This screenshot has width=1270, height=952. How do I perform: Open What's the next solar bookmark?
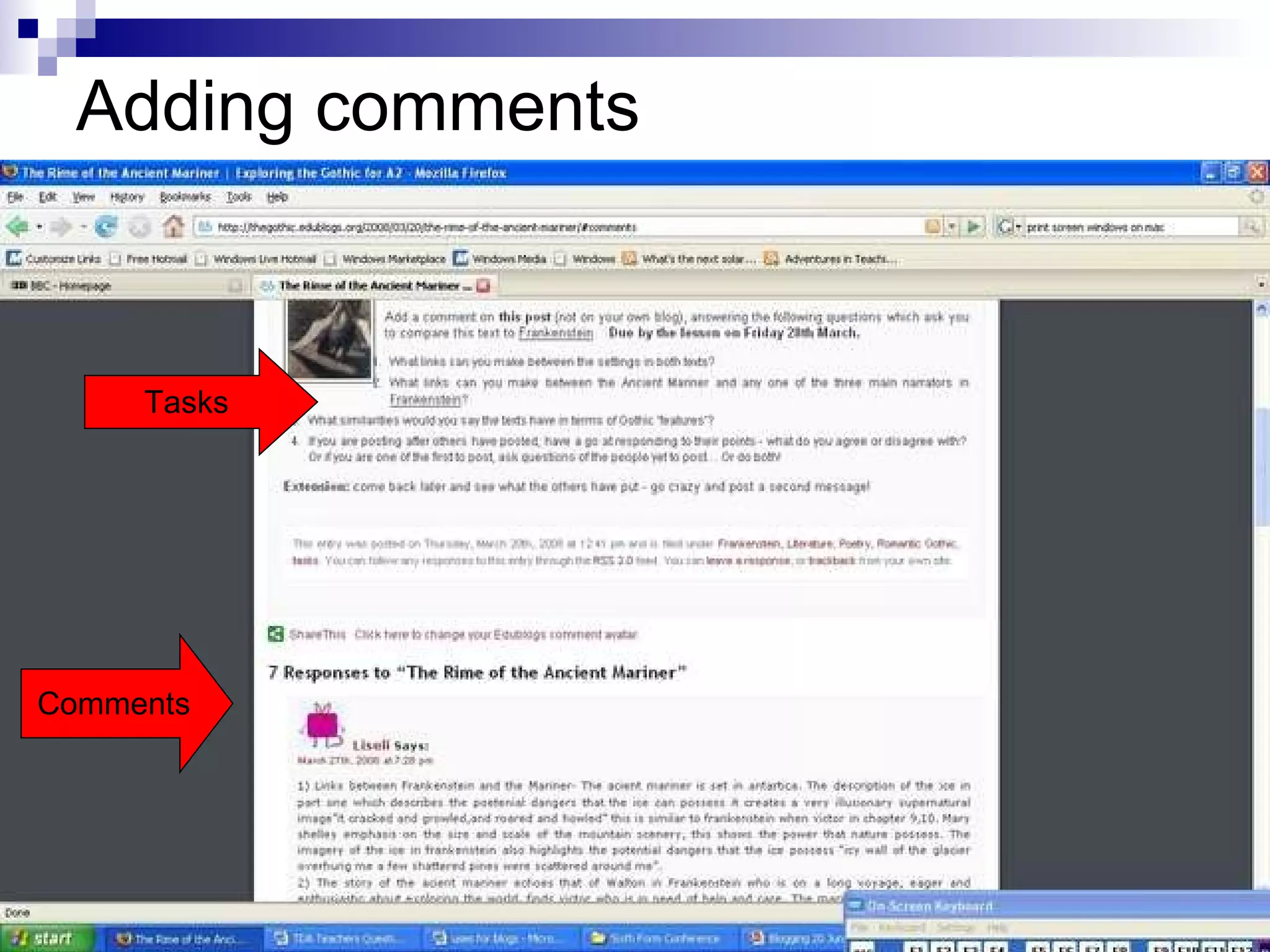(690, 258)
